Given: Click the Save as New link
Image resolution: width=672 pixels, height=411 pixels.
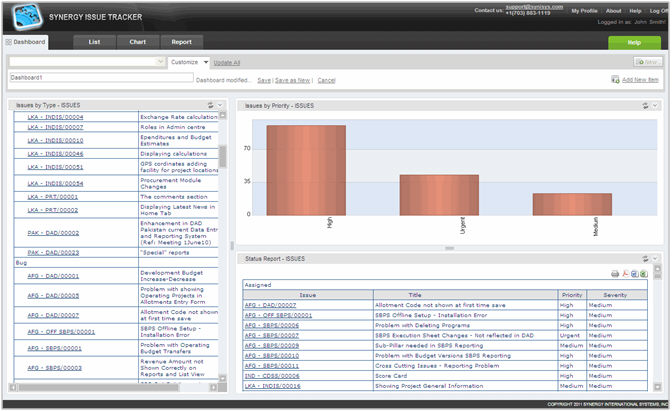Looking at the screenshot, I should tap(292, 80).
